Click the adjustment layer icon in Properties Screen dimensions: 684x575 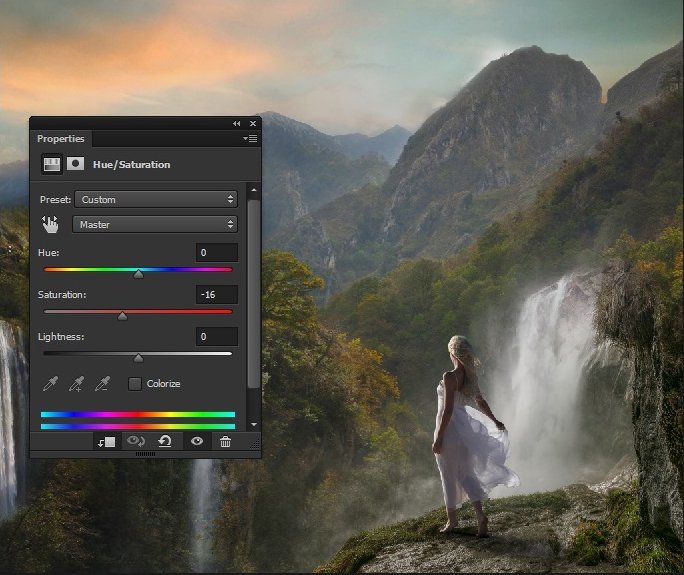(x=50, y=164)
